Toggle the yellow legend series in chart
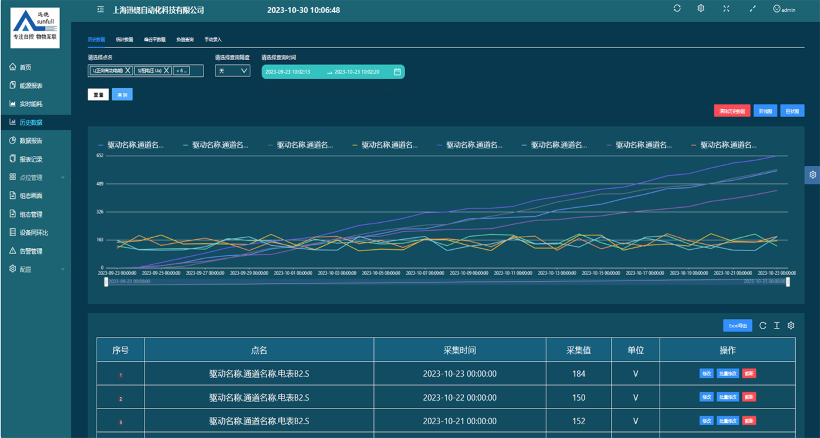 click(384, 145)
